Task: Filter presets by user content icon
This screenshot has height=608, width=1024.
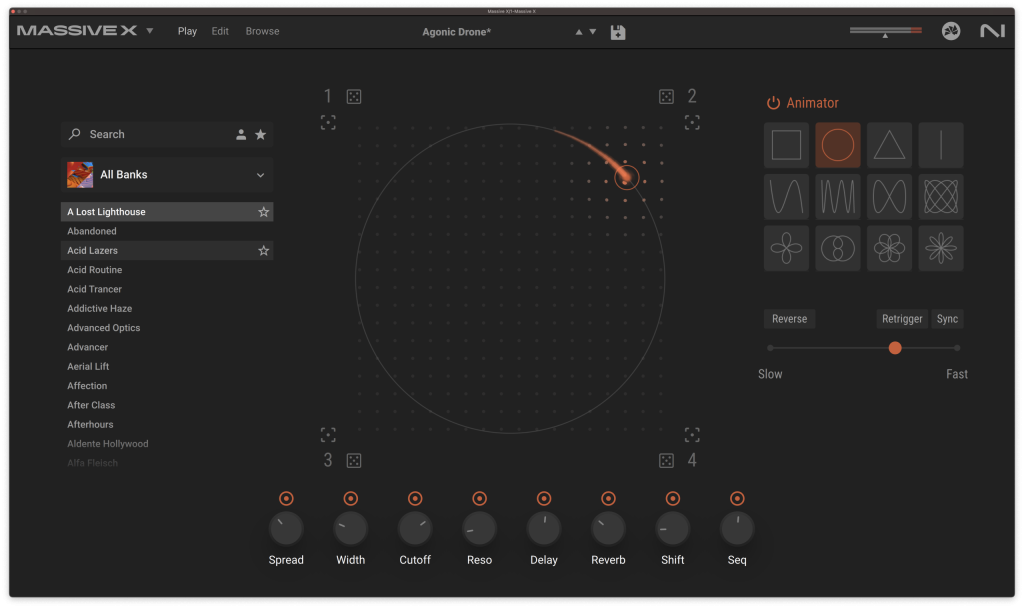Action: click(x=241, y=135)
